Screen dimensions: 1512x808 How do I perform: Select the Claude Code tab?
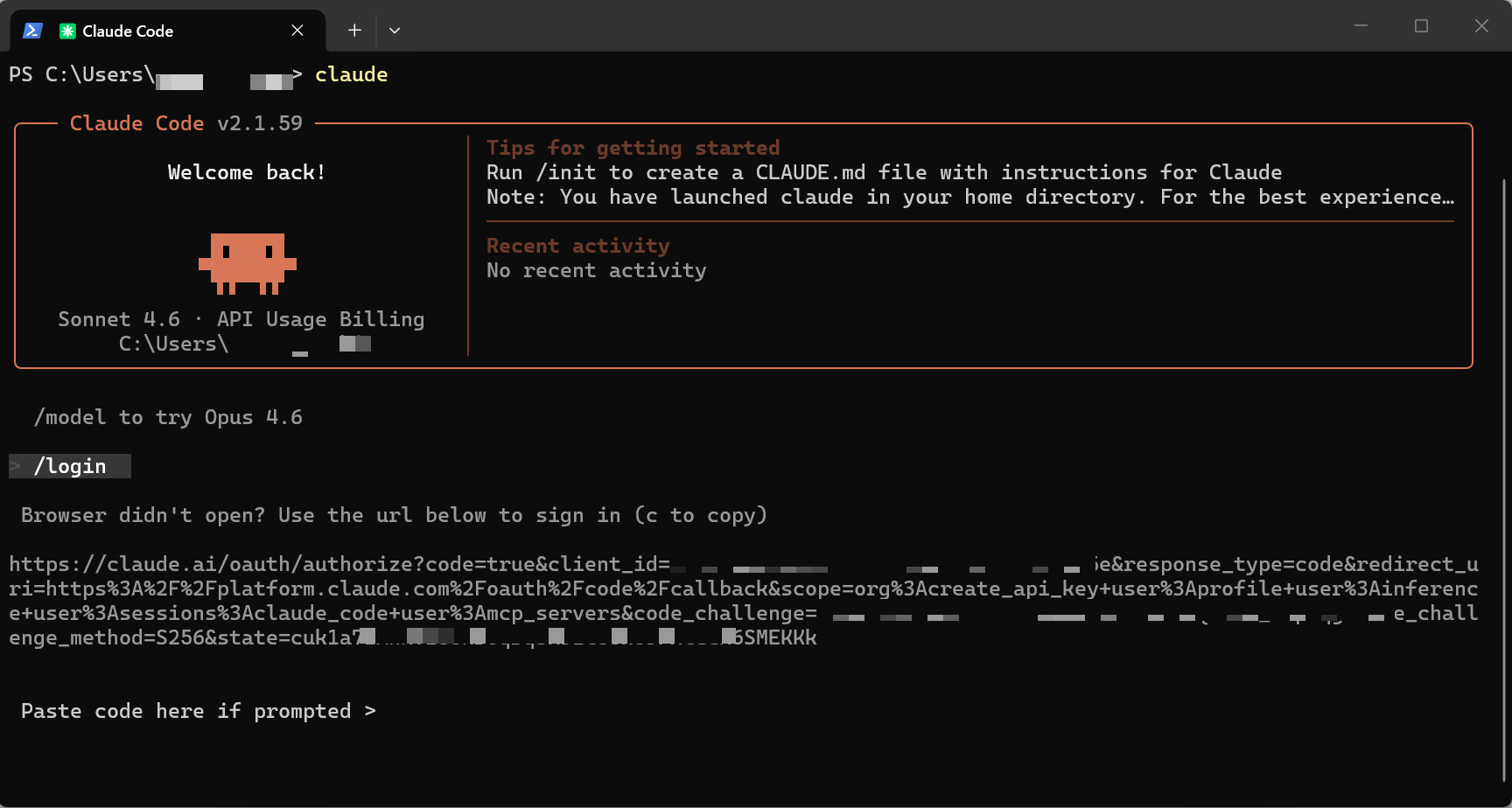tap(168, 31)
